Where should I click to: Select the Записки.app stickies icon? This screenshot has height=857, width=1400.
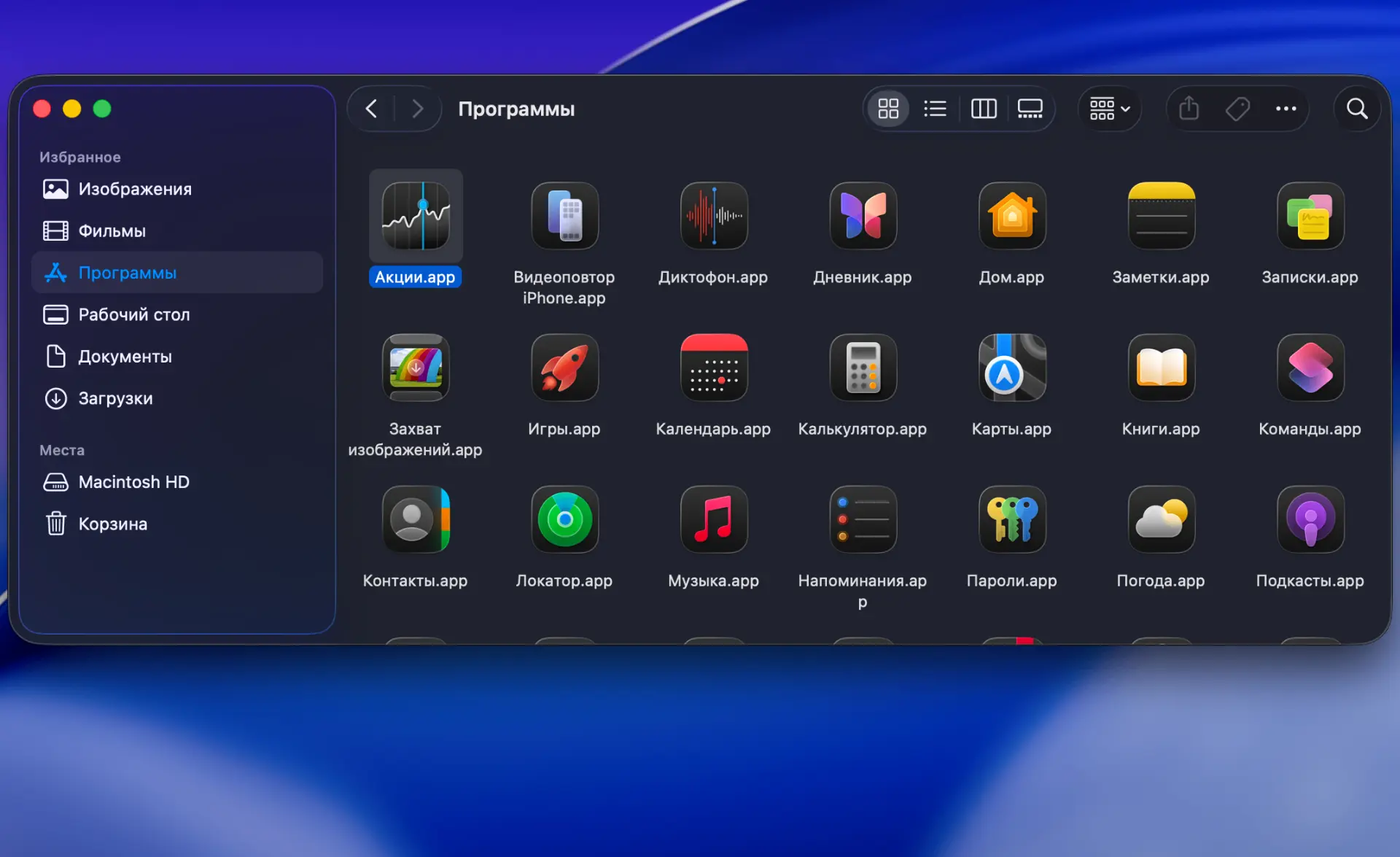pos(1310,216)
